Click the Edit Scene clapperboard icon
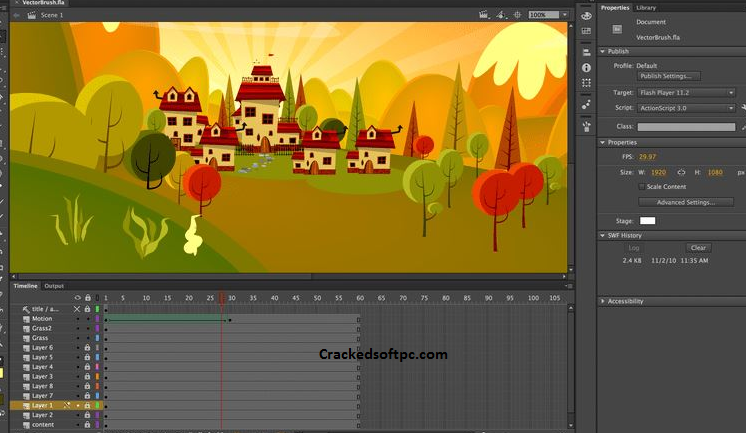Screen dimensions: 746x433 [x=483, y=15]
